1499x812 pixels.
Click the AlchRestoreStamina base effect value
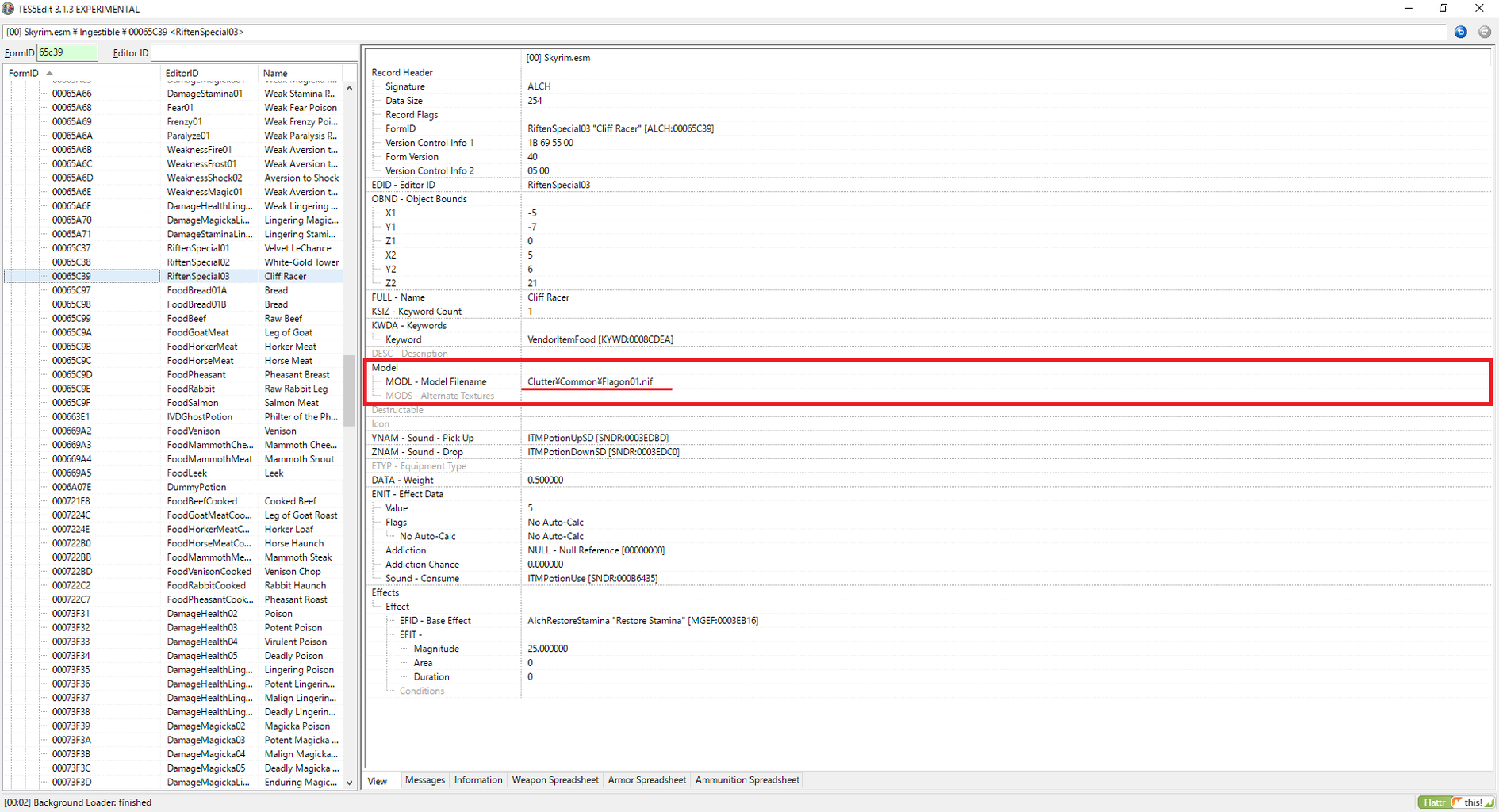642,621
